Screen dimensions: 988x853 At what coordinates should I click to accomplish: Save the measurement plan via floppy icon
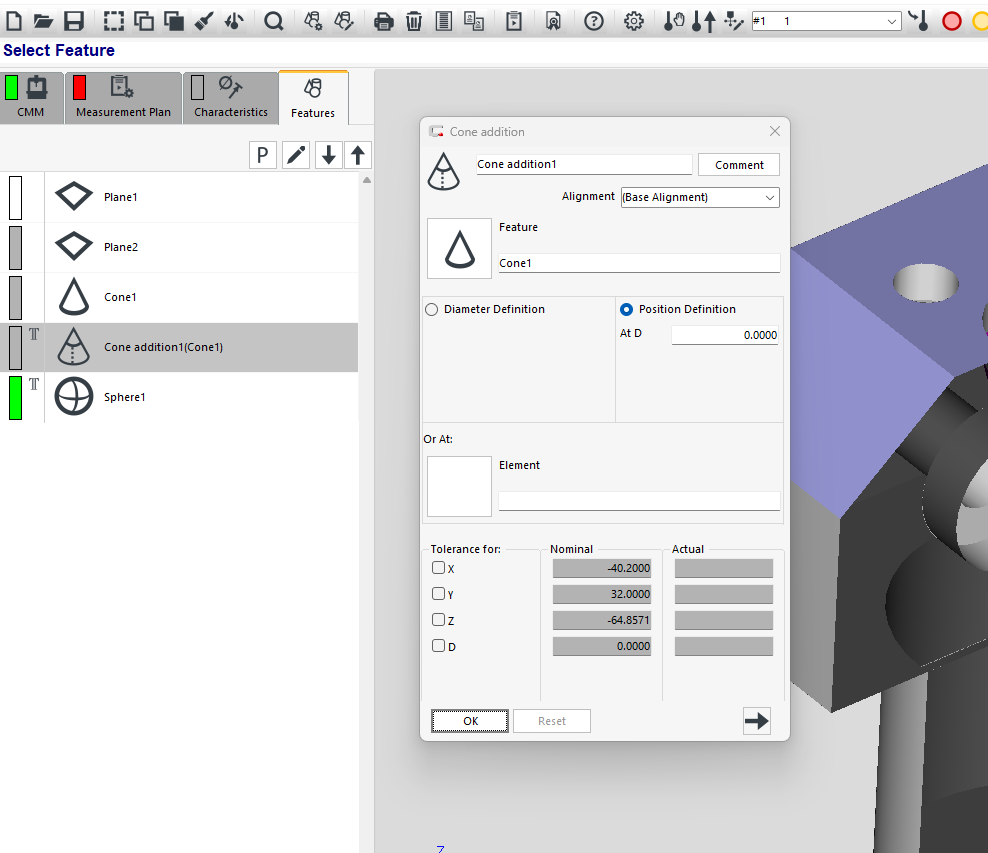(x=73, y=21)
